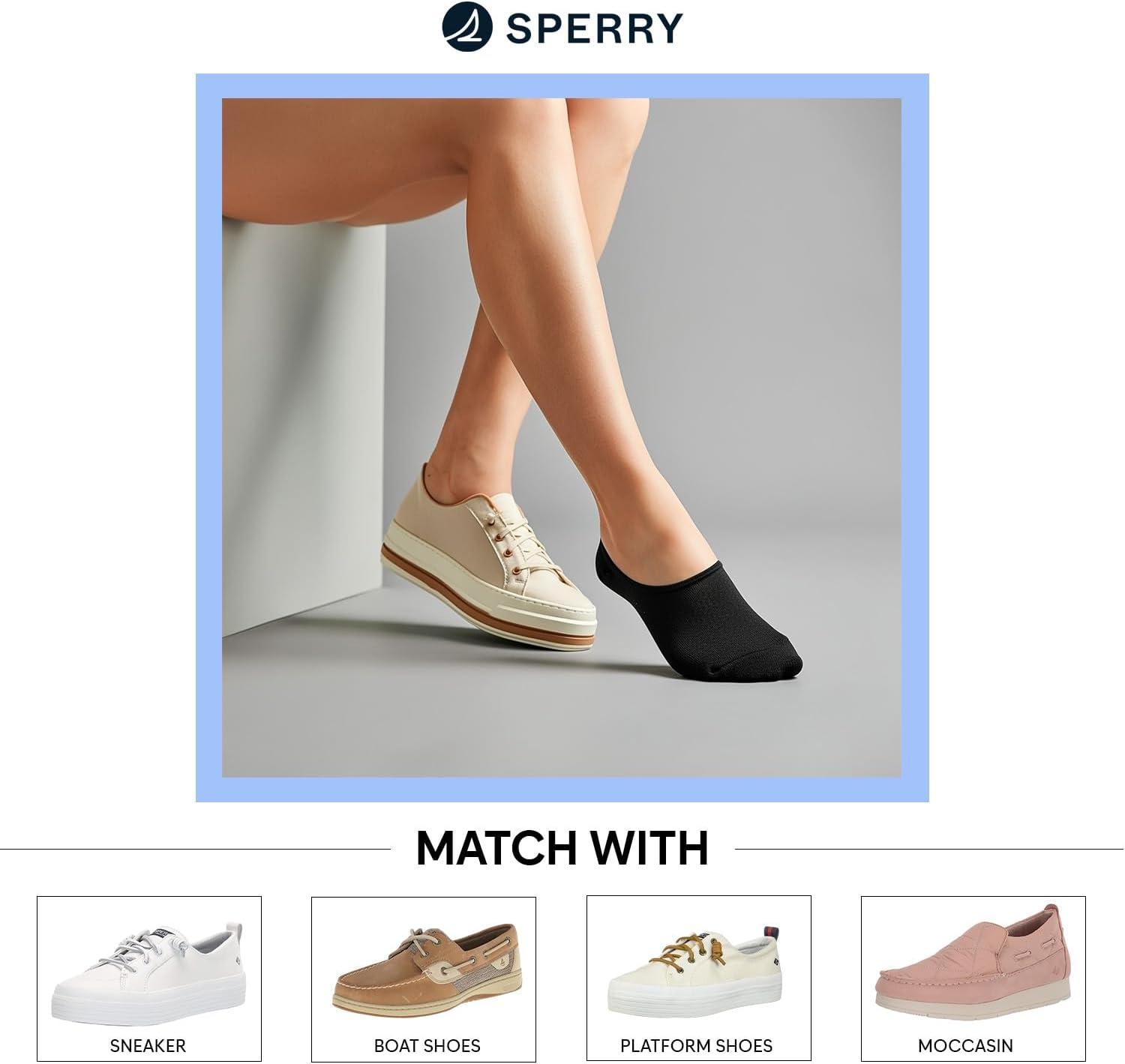Click the MOCCASIN label

[x=965, y=1045]
